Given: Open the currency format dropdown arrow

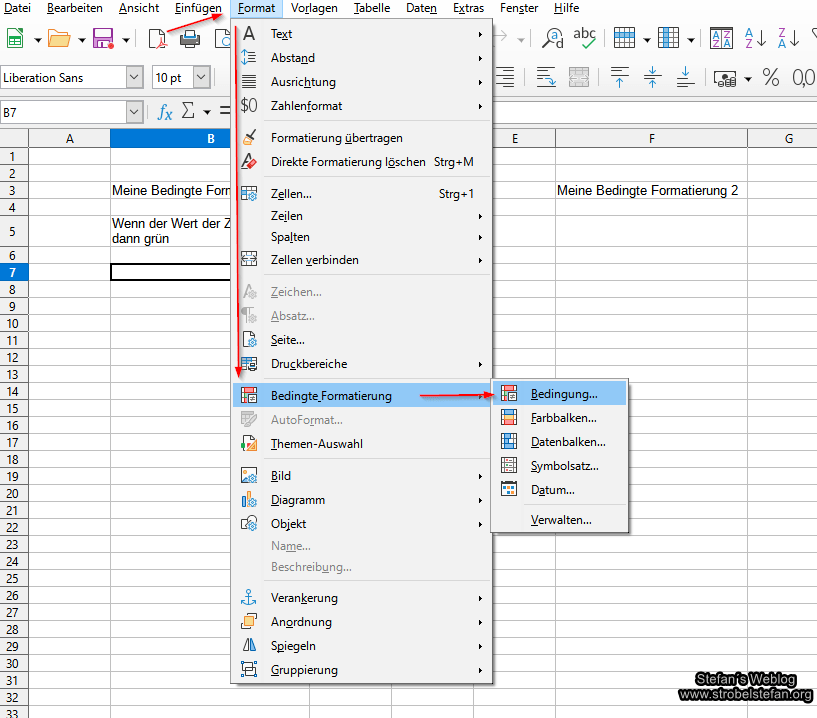Looking at the screenshot, I should tap(746, 76).
